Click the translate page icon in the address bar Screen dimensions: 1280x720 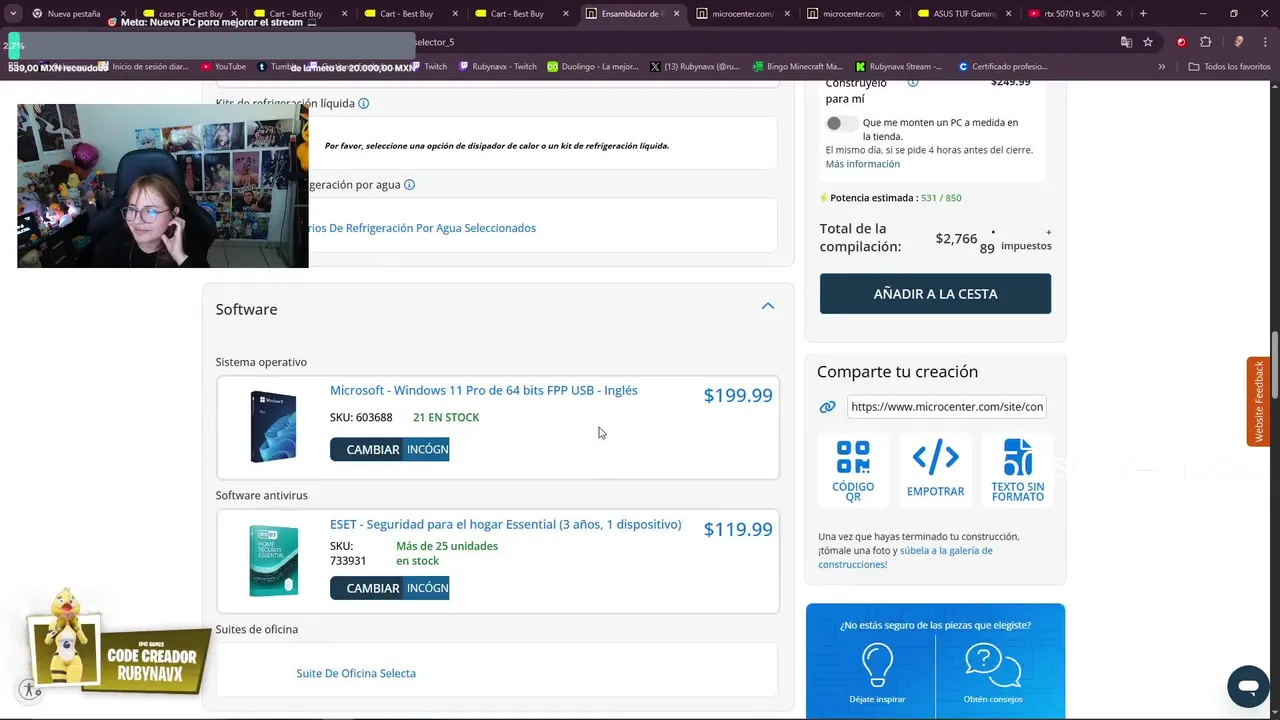coord(1126,42)
